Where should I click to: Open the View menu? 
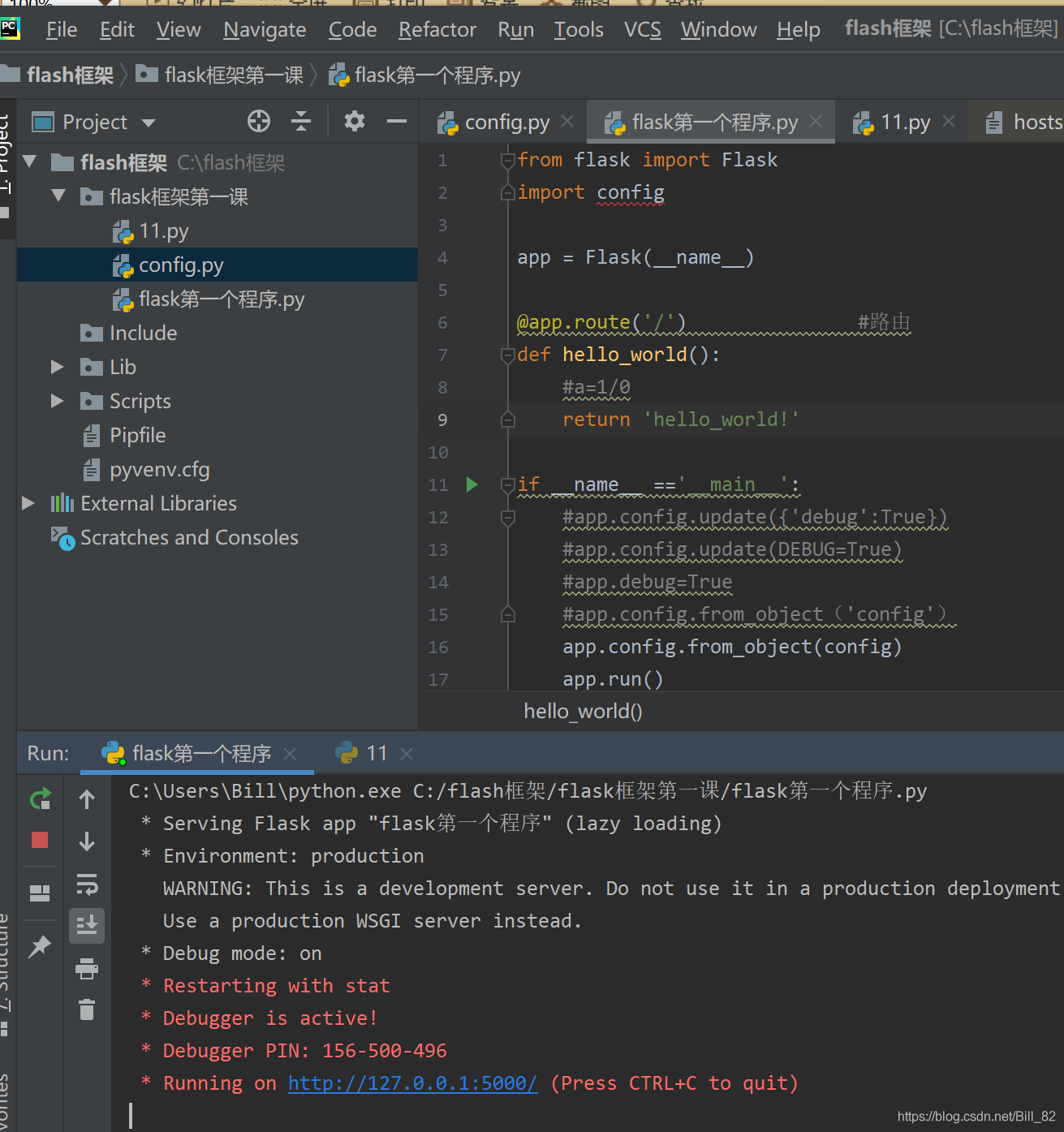179,30
